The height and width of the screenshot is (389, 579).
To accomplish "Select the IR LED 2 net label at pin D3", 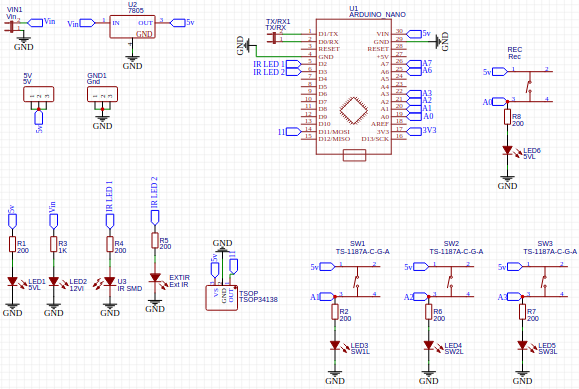I will coord(277,72).
